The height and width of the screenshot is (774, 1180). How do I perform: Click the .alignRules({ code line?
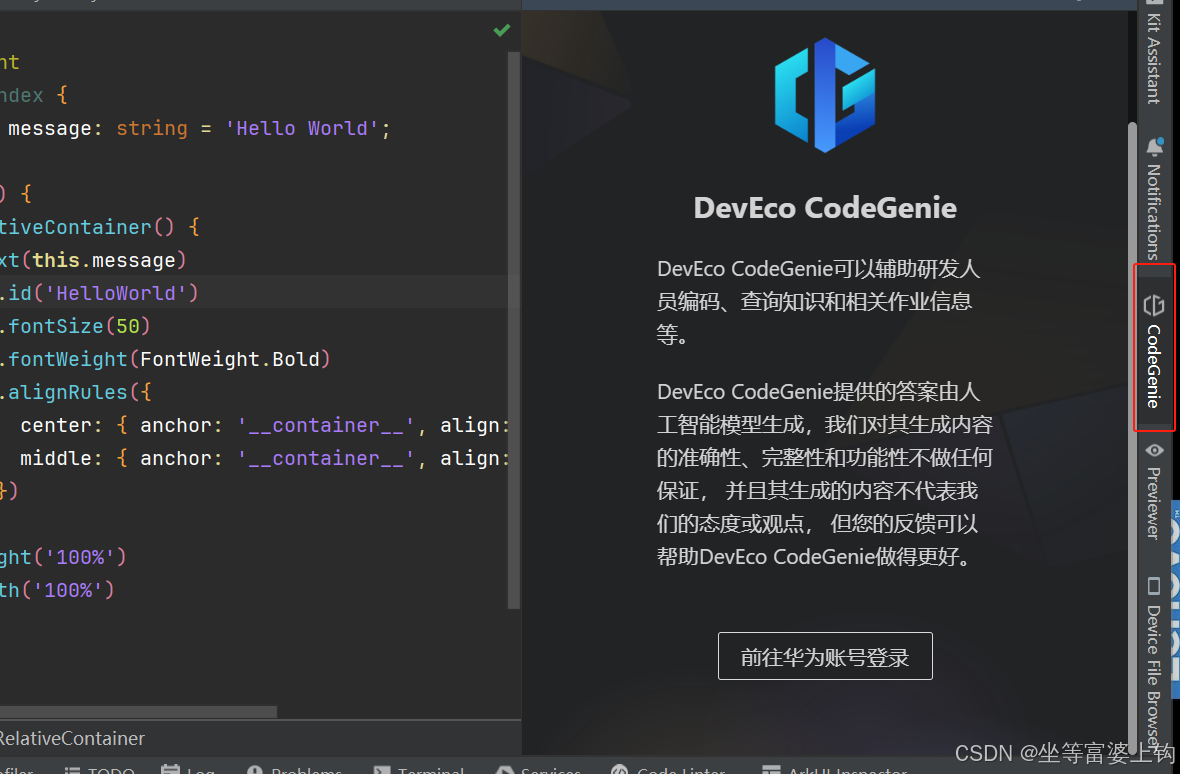[75, 392]
